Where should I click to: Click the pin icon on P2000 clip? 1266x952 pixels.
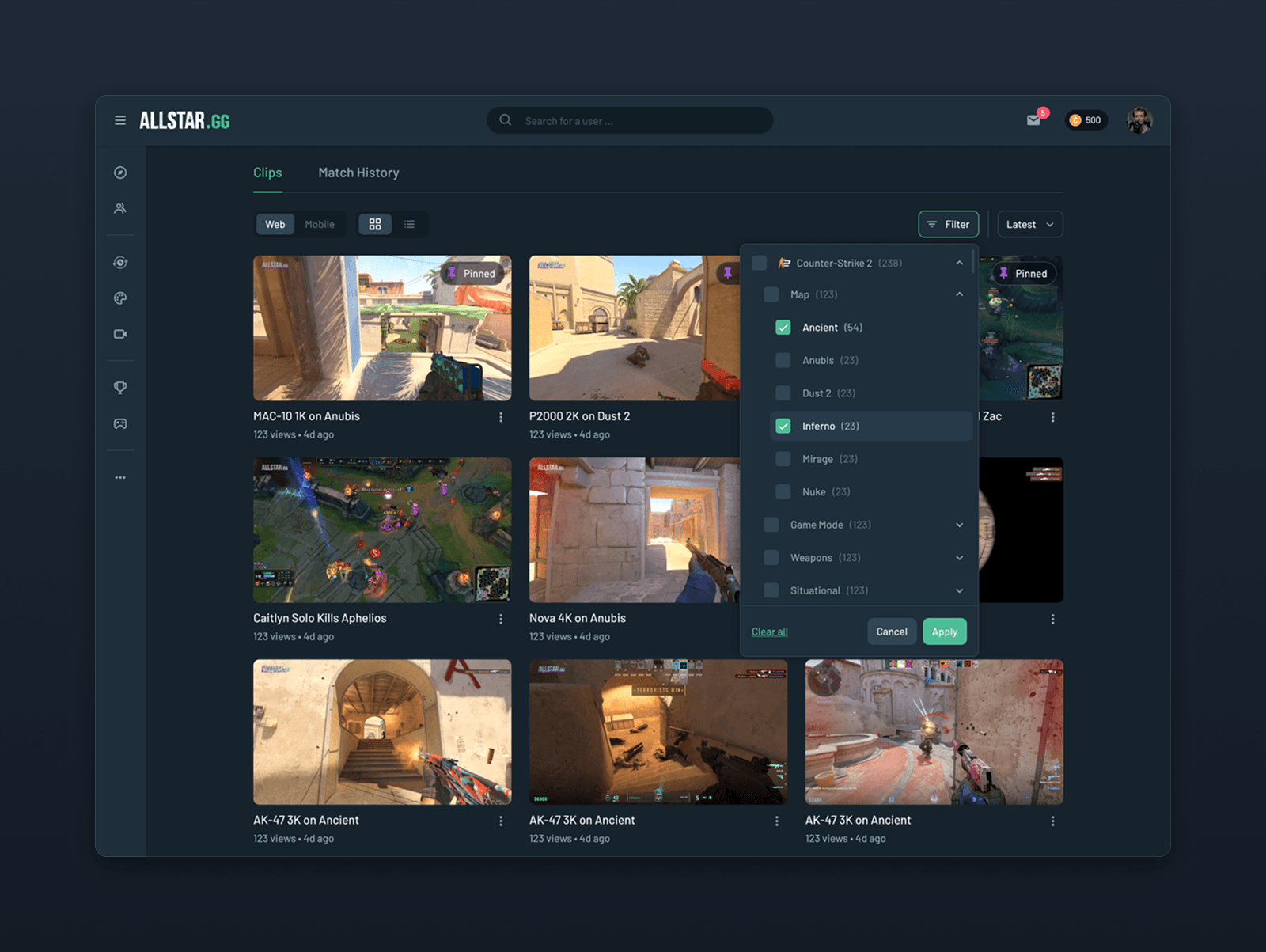click(728, 273)
